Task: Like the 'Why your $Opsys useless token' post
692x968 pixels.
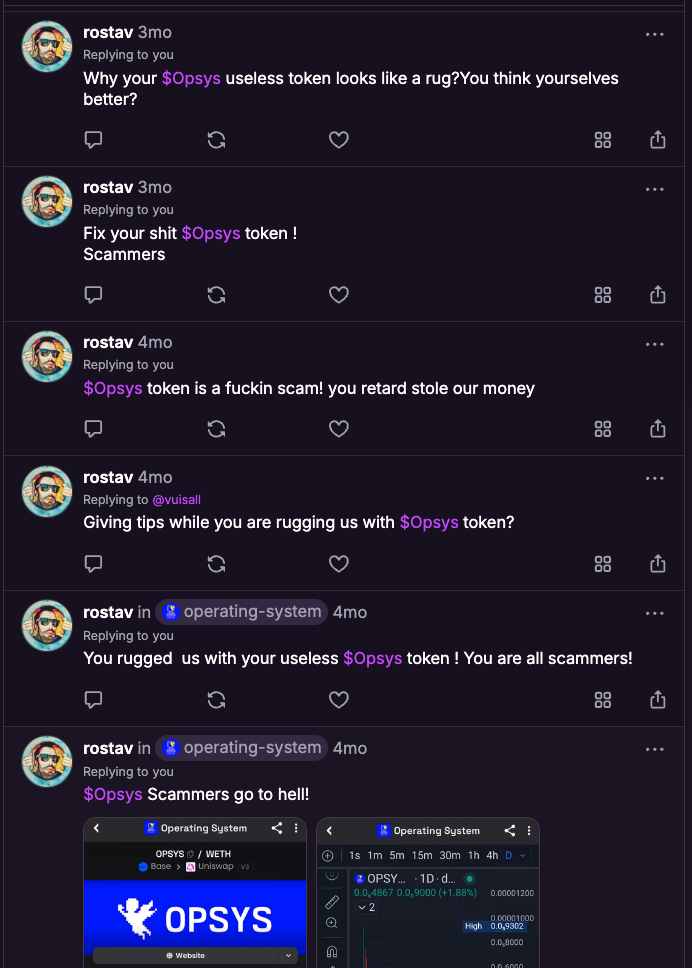Action: coord(339,140)
